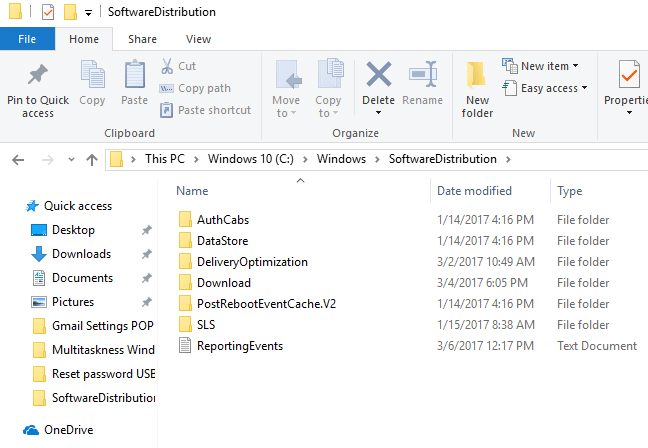Click the Copy icon in Clipboard group
This screenshot has height=448, width=648.
[92, 76]
